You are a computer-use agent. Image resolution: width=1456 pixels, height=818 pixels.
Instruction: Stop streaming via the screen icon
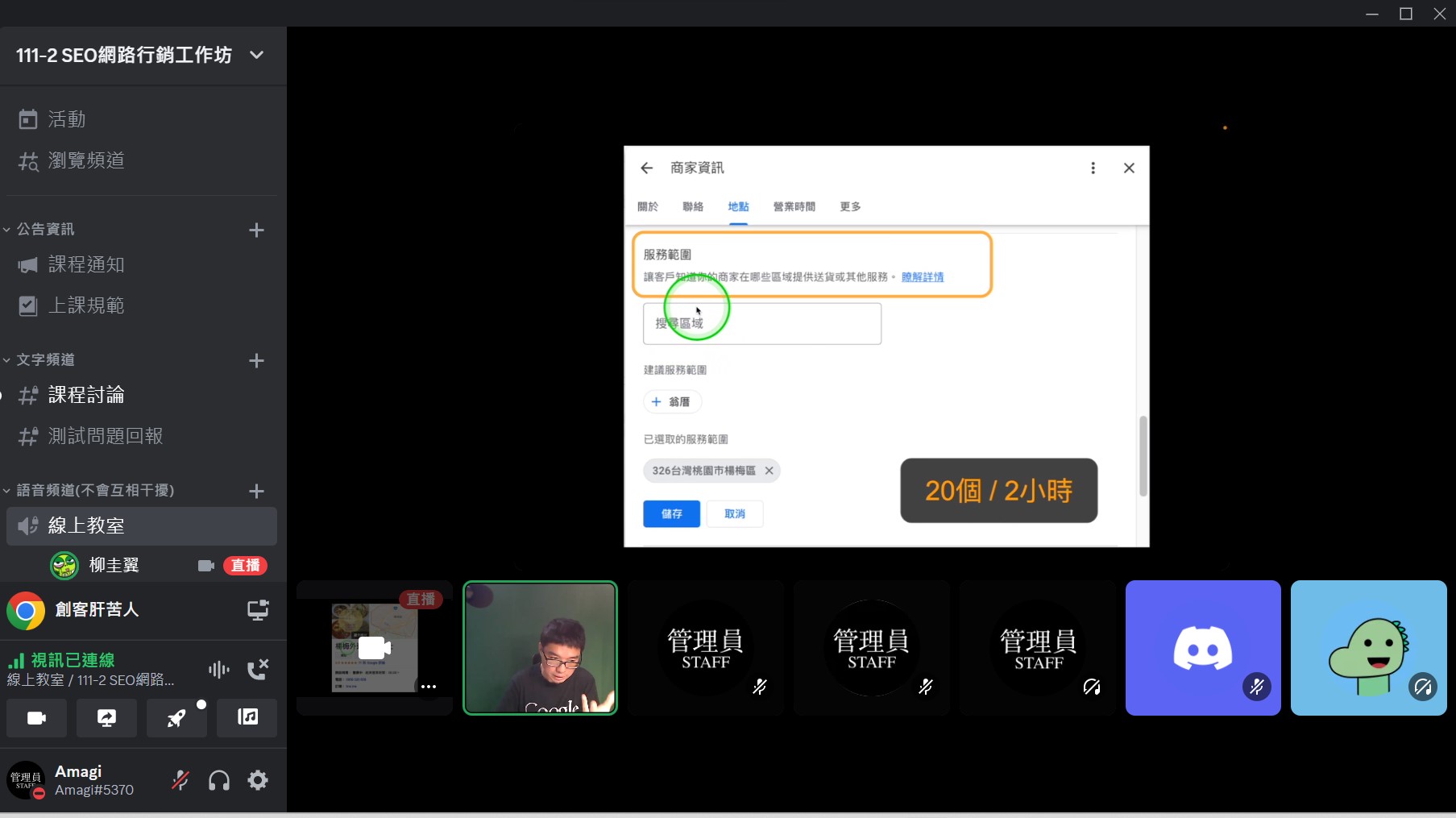pos(258,610)
